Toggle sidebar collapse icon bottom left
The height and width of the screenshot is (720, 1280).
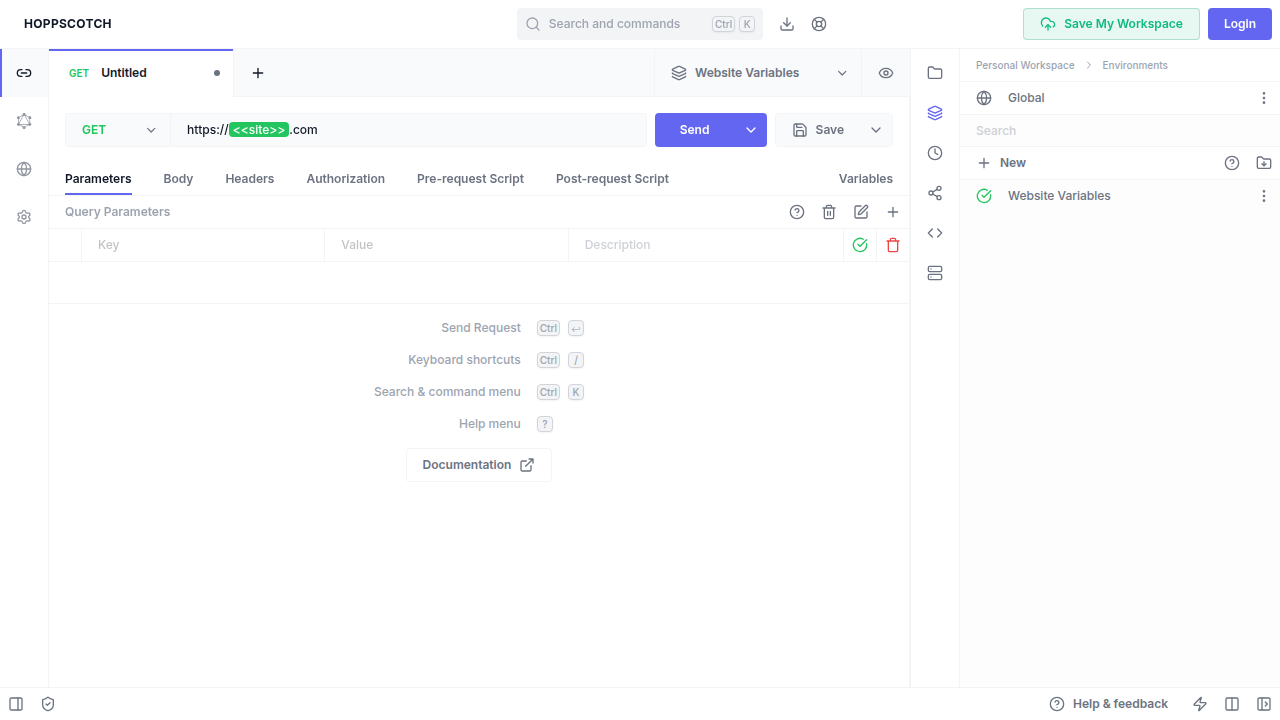click(x=16, y=704)
